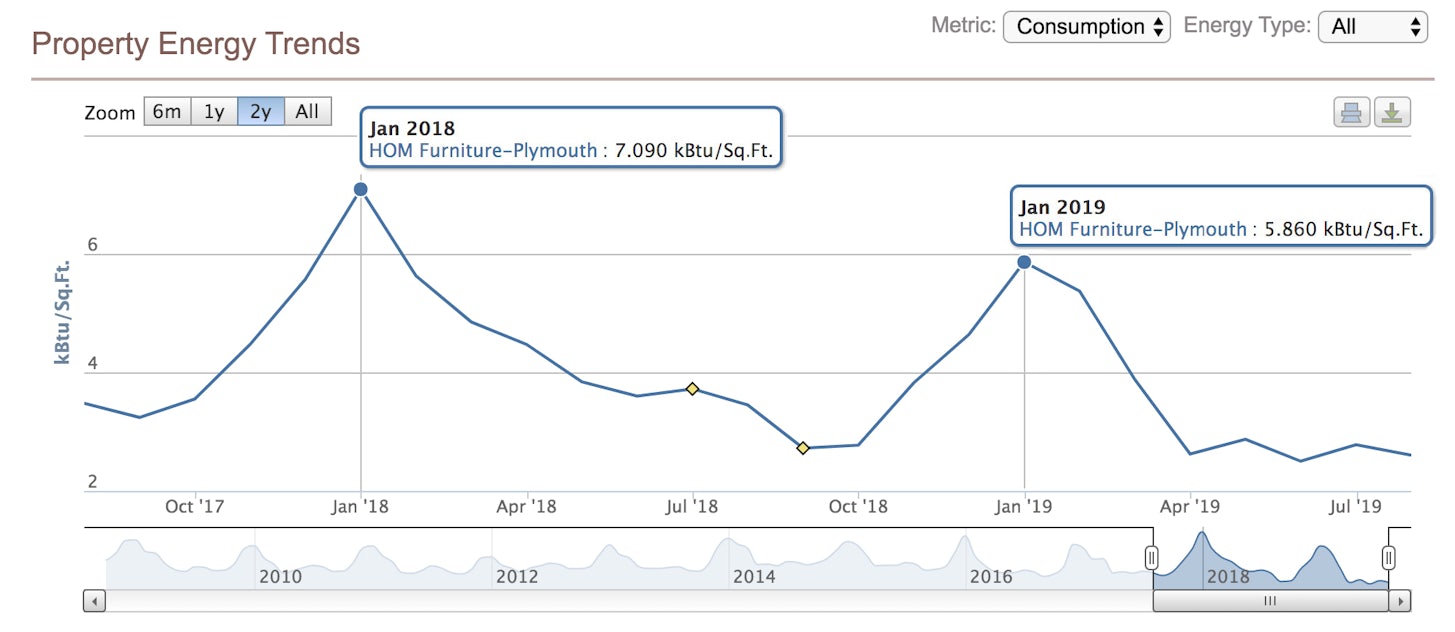Show All time zoom range
This screenshot has width=1455, height=632.
(307, 112)
